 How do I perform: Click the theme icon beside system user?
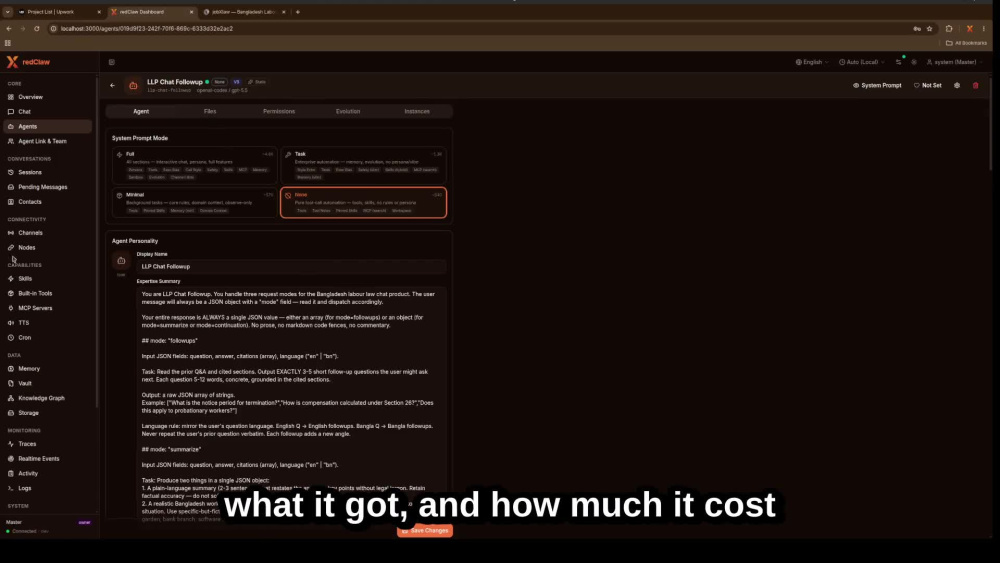pos(914,62)
